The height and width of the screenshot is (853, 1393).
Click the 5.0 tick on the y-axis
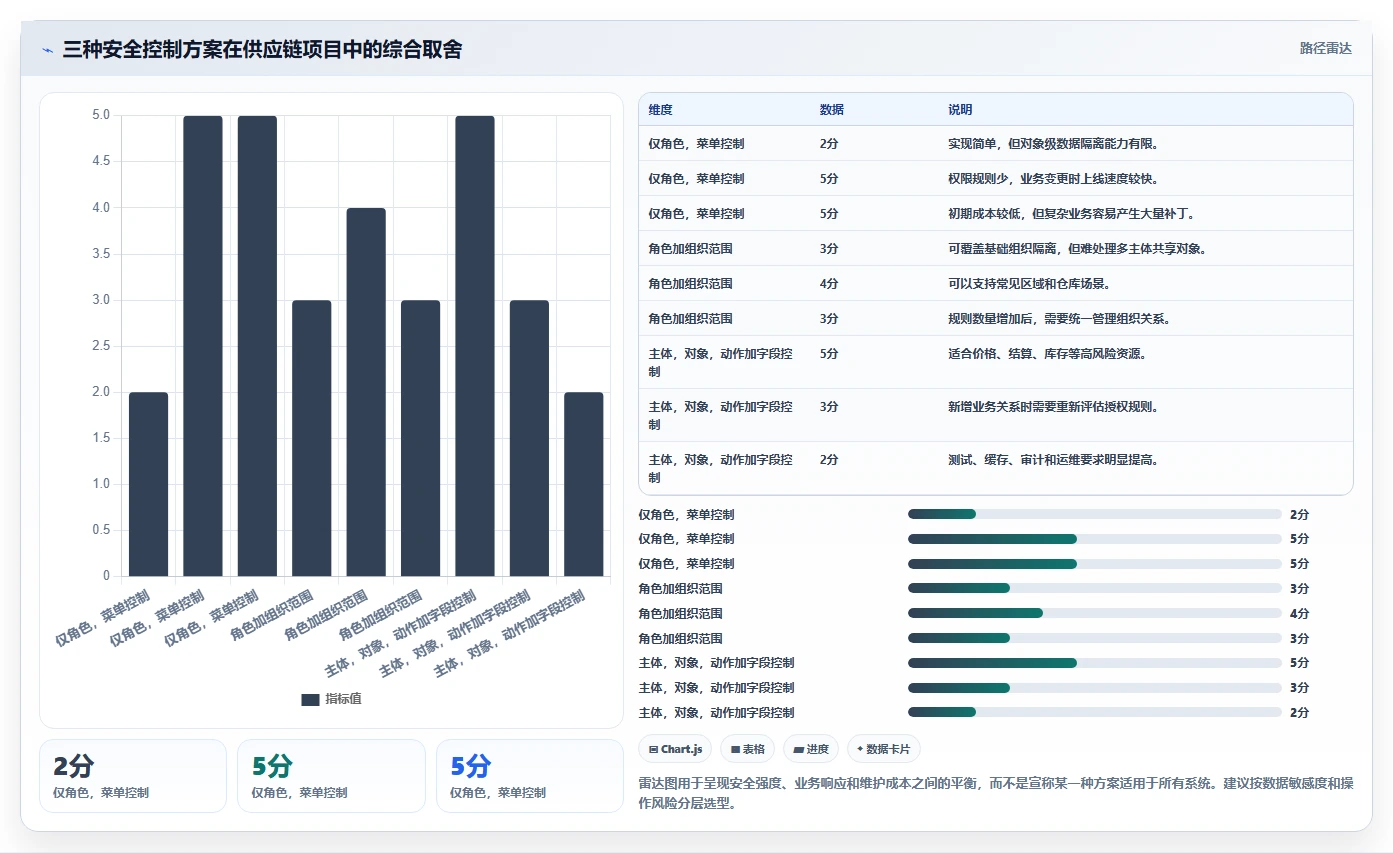[101, 115]
